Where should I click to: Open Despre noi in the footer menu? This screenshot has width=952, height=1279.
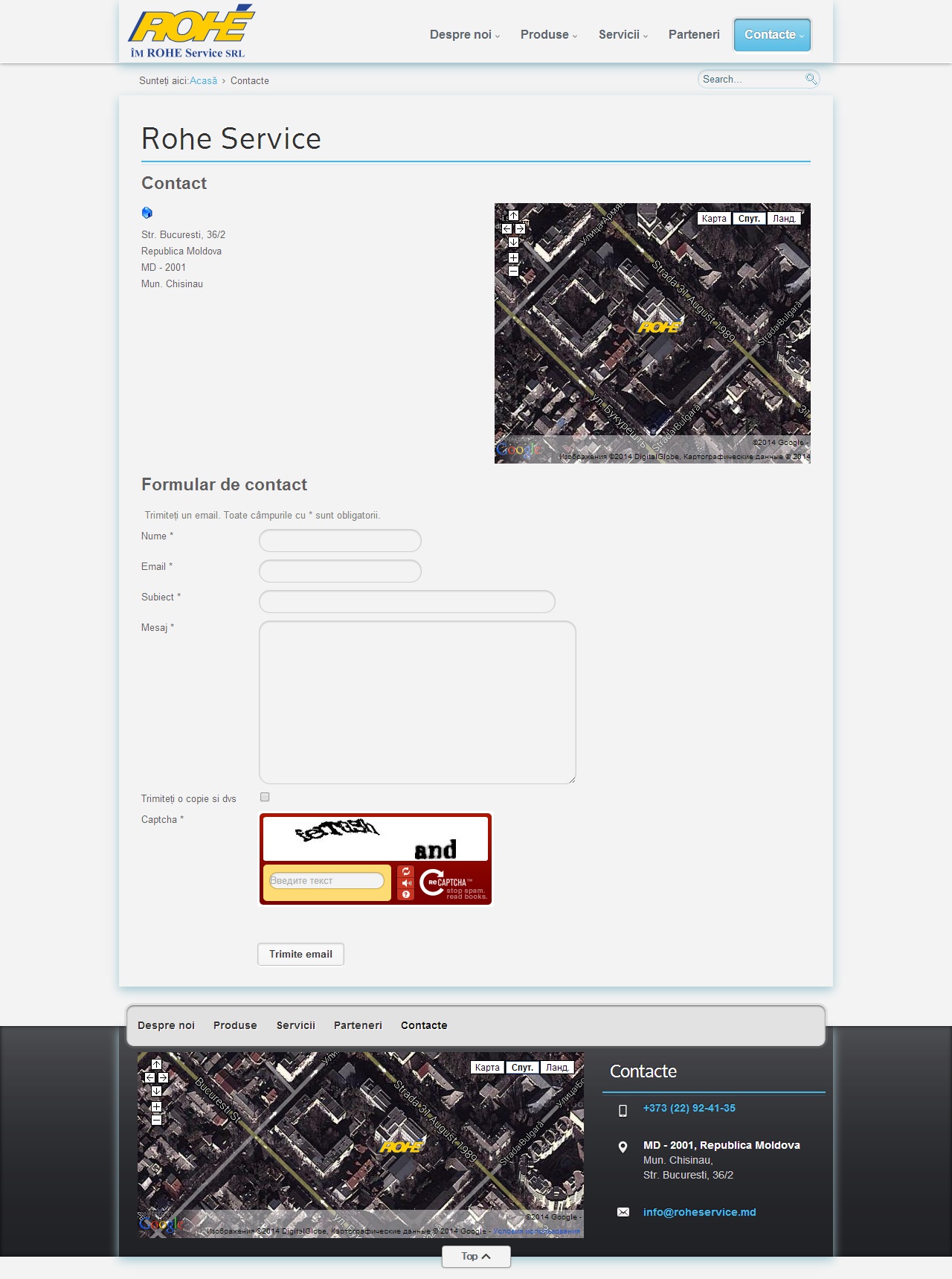(166, 1025)
